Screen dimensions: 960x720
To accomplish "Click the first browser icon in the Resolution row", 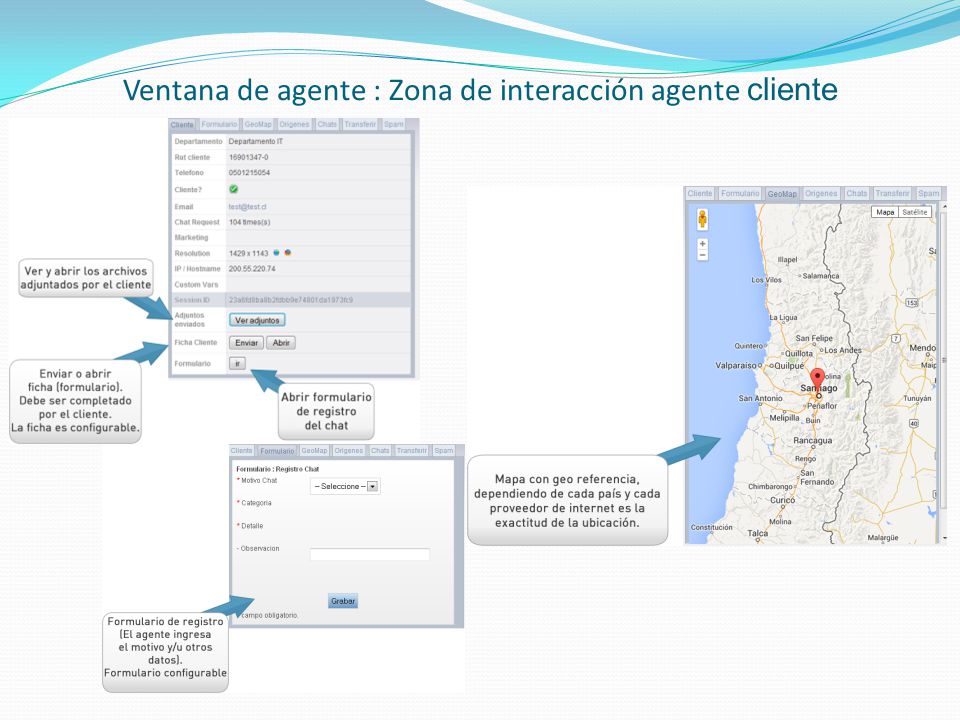I will tap(276, 253).
